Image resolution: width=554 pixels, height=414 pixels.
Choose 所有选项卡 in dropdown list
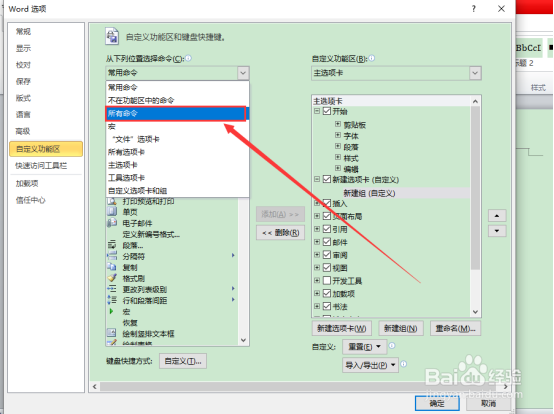177,152
